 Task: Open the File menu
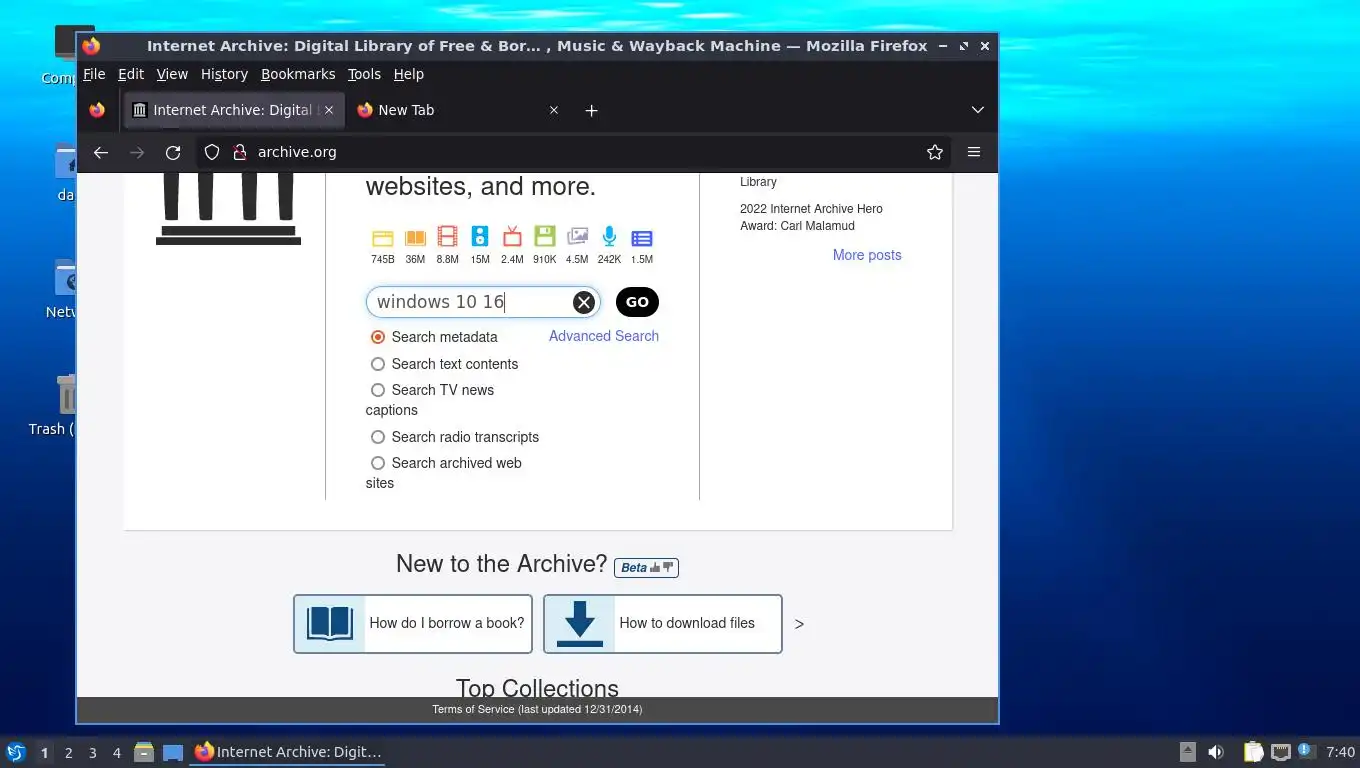point(94,74)
